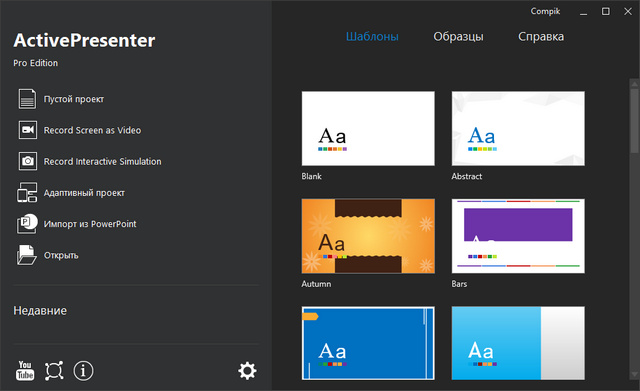The image size is (640, 391).
Task: Click the 'Autumn' template label
Action: (x=316, y=284)
